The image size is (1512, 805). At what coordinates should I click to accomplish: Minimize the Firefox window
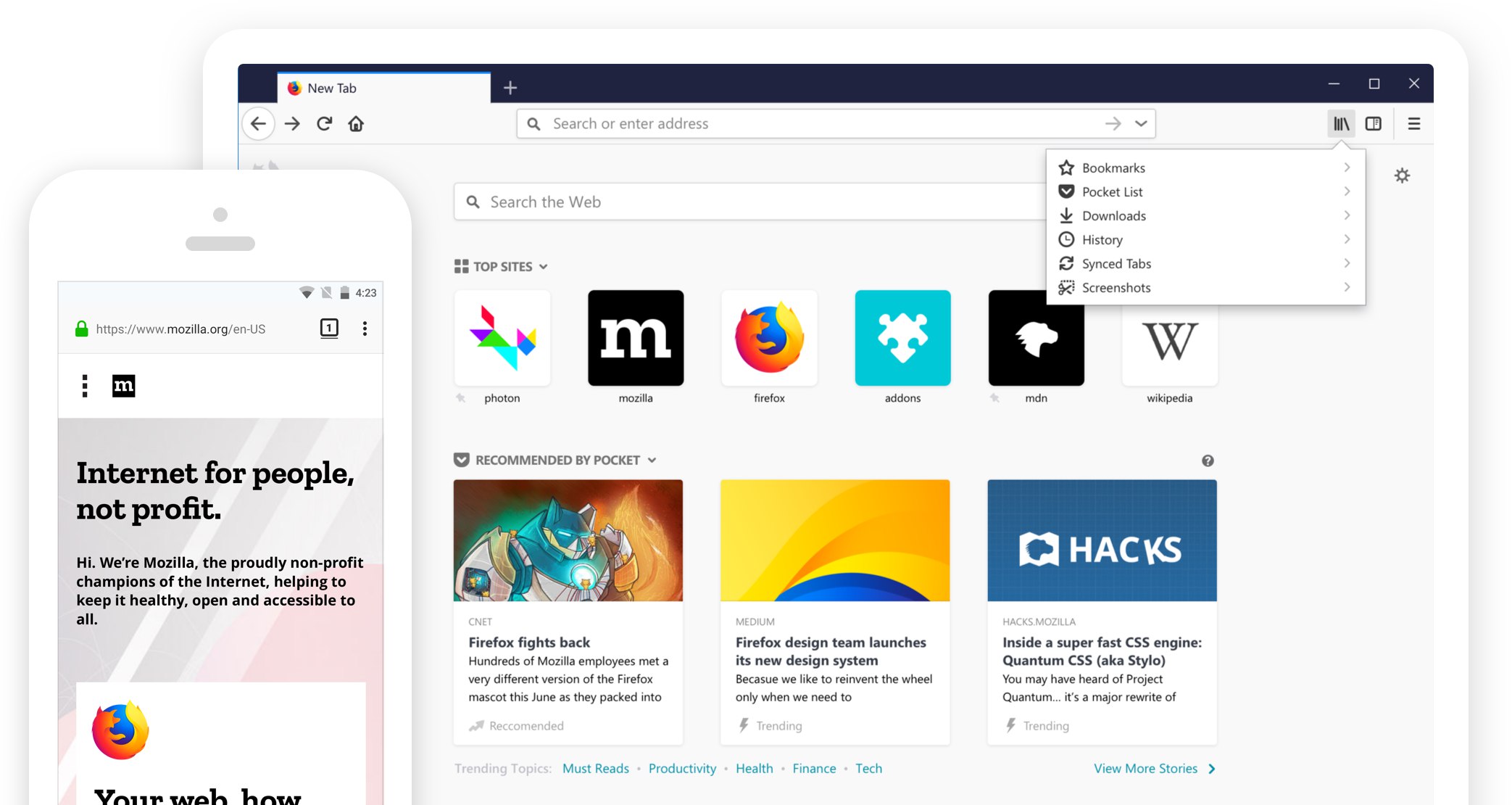pos(1334,84)
